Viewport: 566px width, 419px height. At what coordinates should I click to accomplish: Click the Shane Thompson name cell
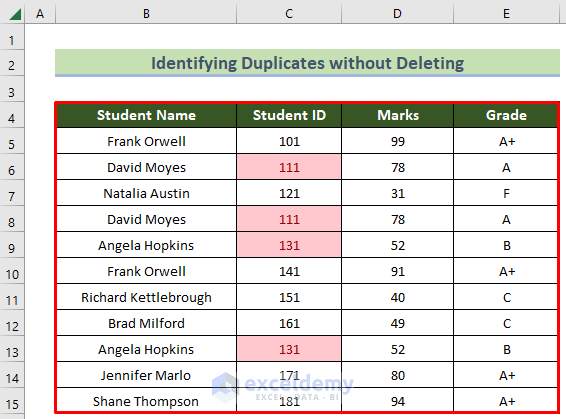point(146,401)
